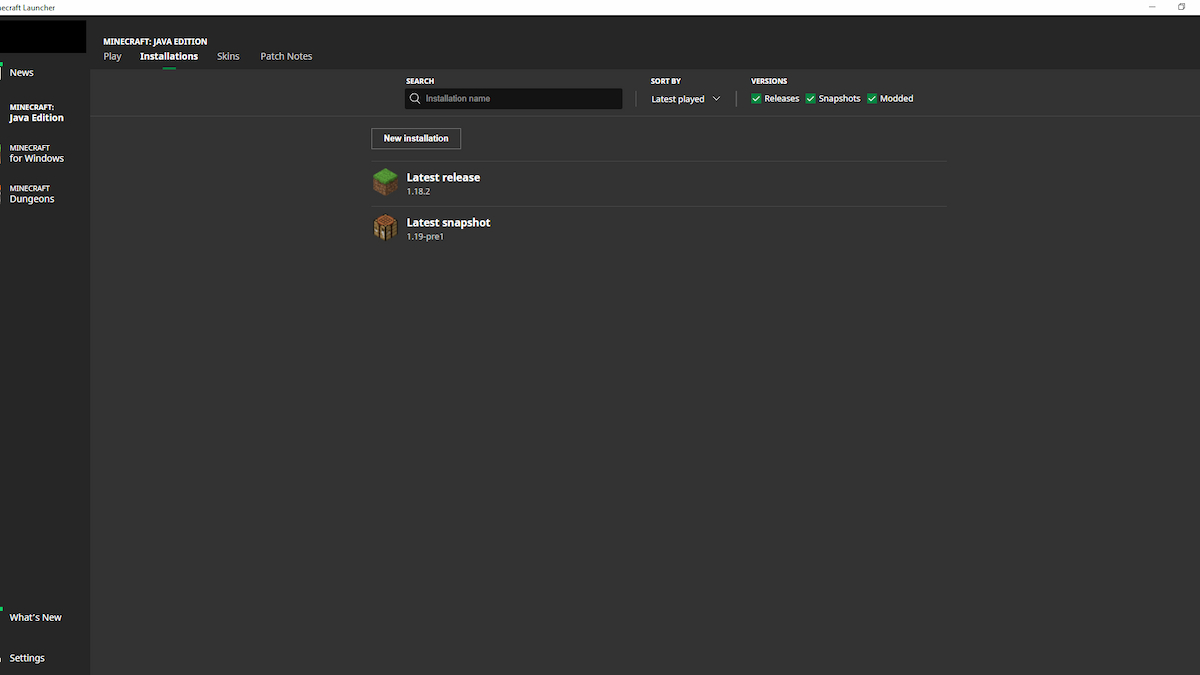Select the Latest snapshot 1.19-pre1 title
Screen dimensions: 1200x675
(448, 223)
